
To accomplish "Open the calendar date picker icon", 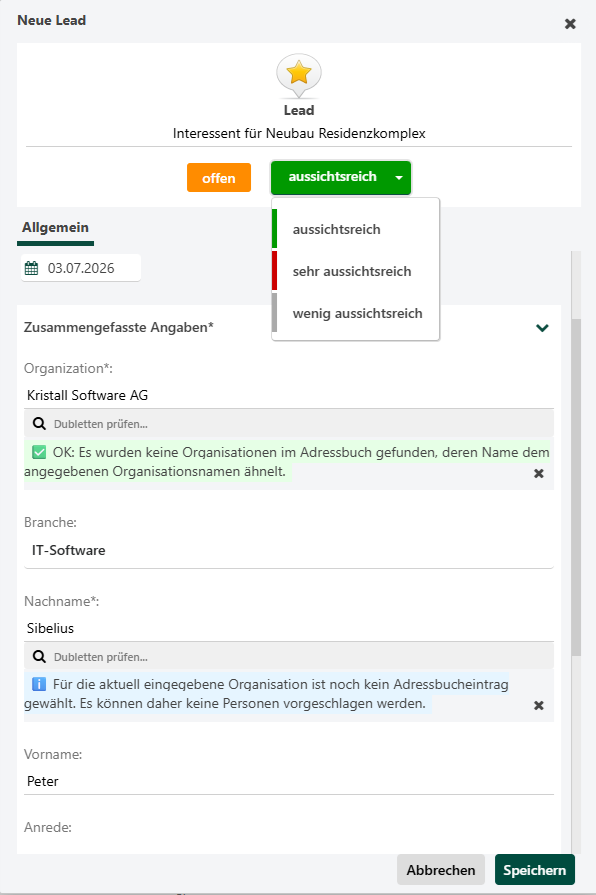I will [32, 268].
